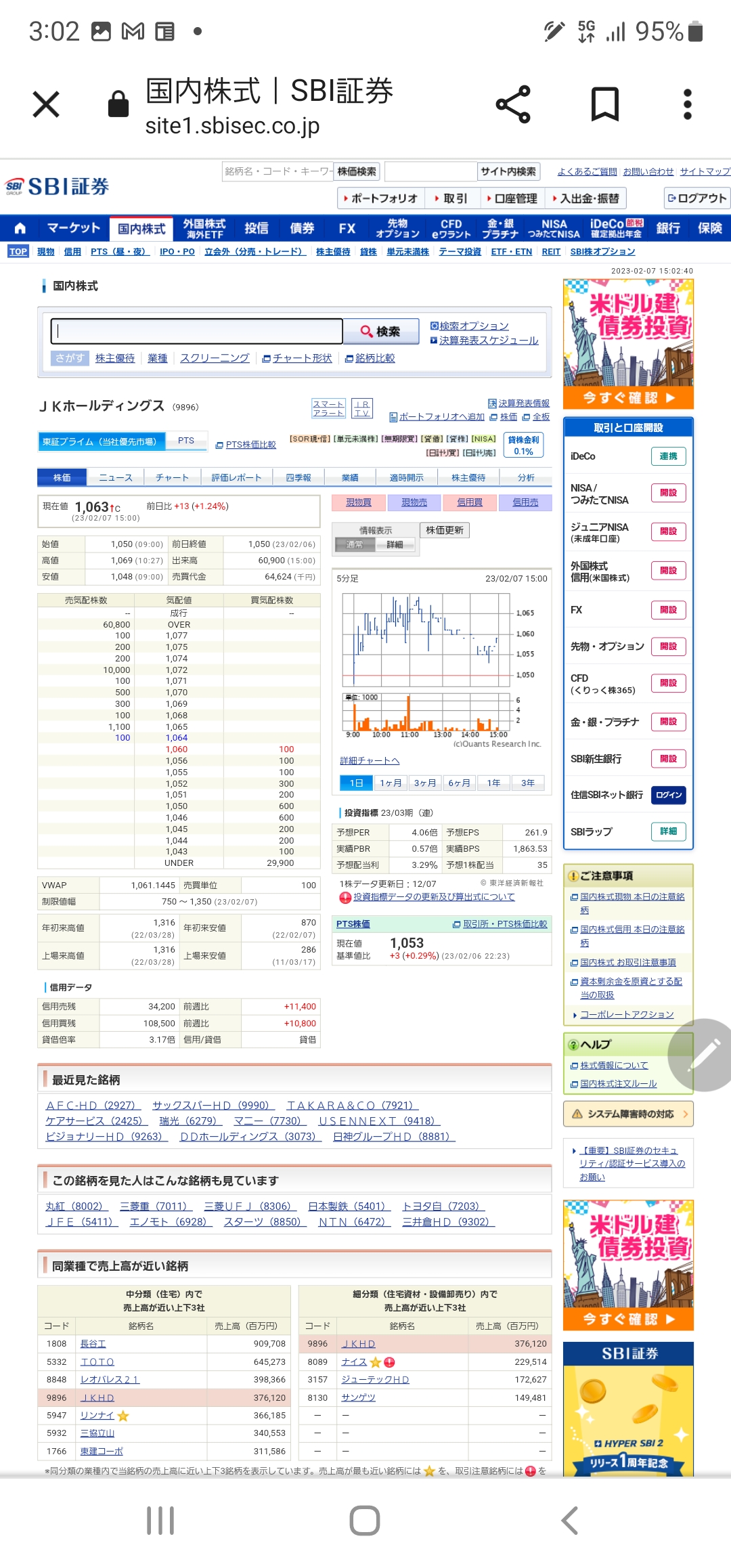Open システム障害時の対応 banner

628,1114
